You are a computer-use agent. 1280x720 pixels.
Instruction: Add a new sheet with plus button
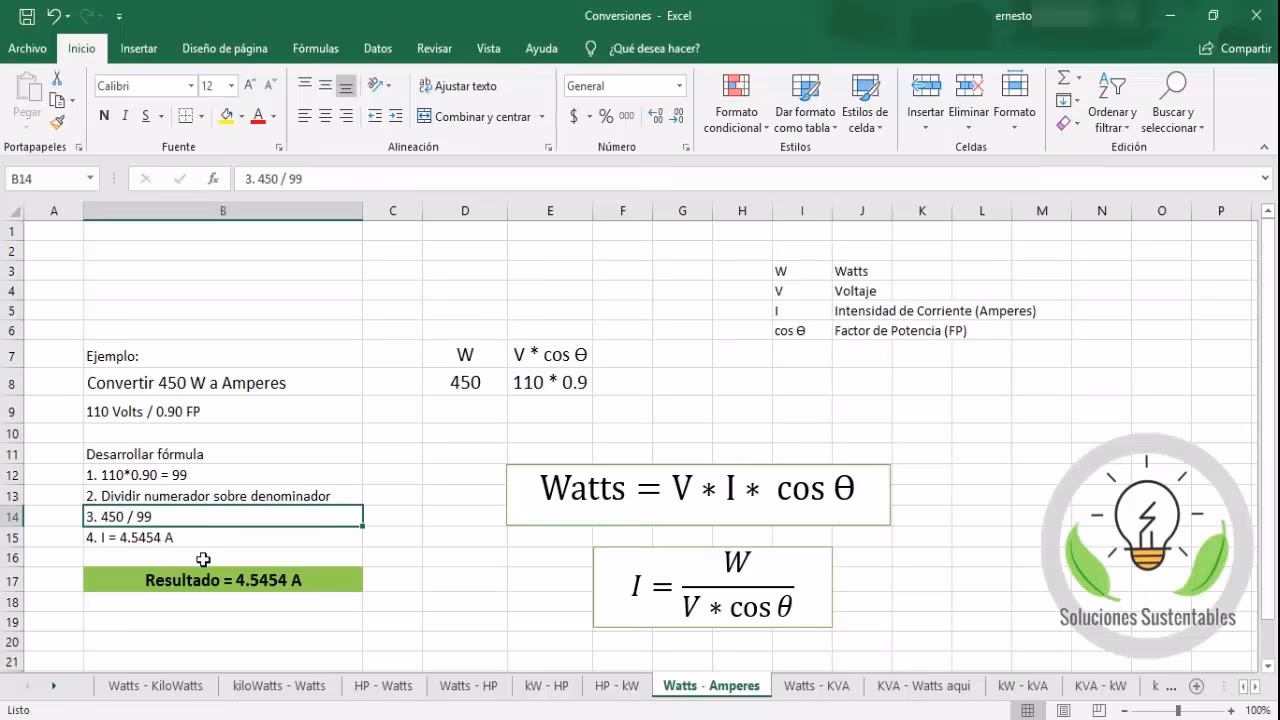pos(1196,686)
